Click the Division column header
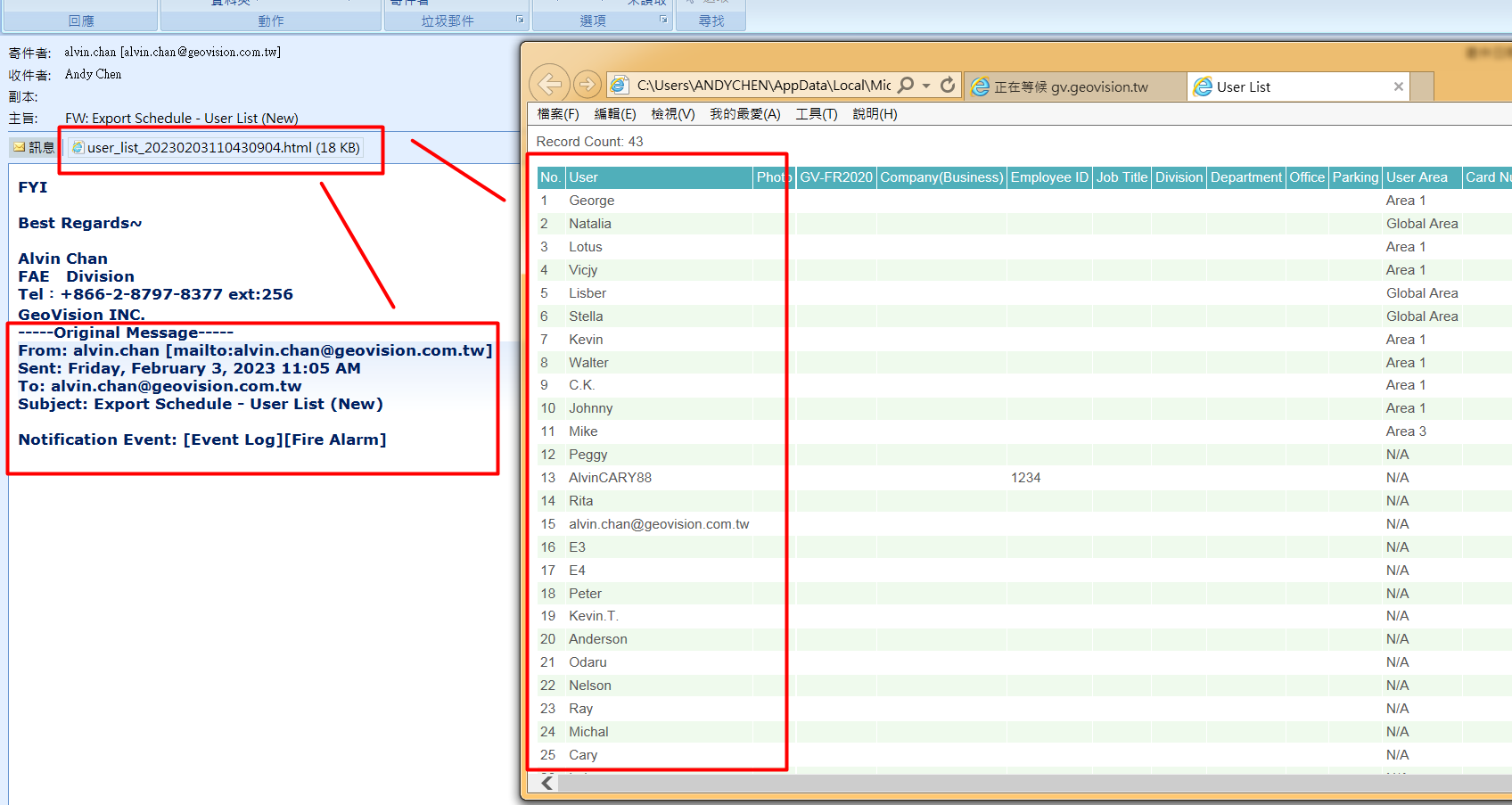 pyautogui.click(x=1179, y=177)
